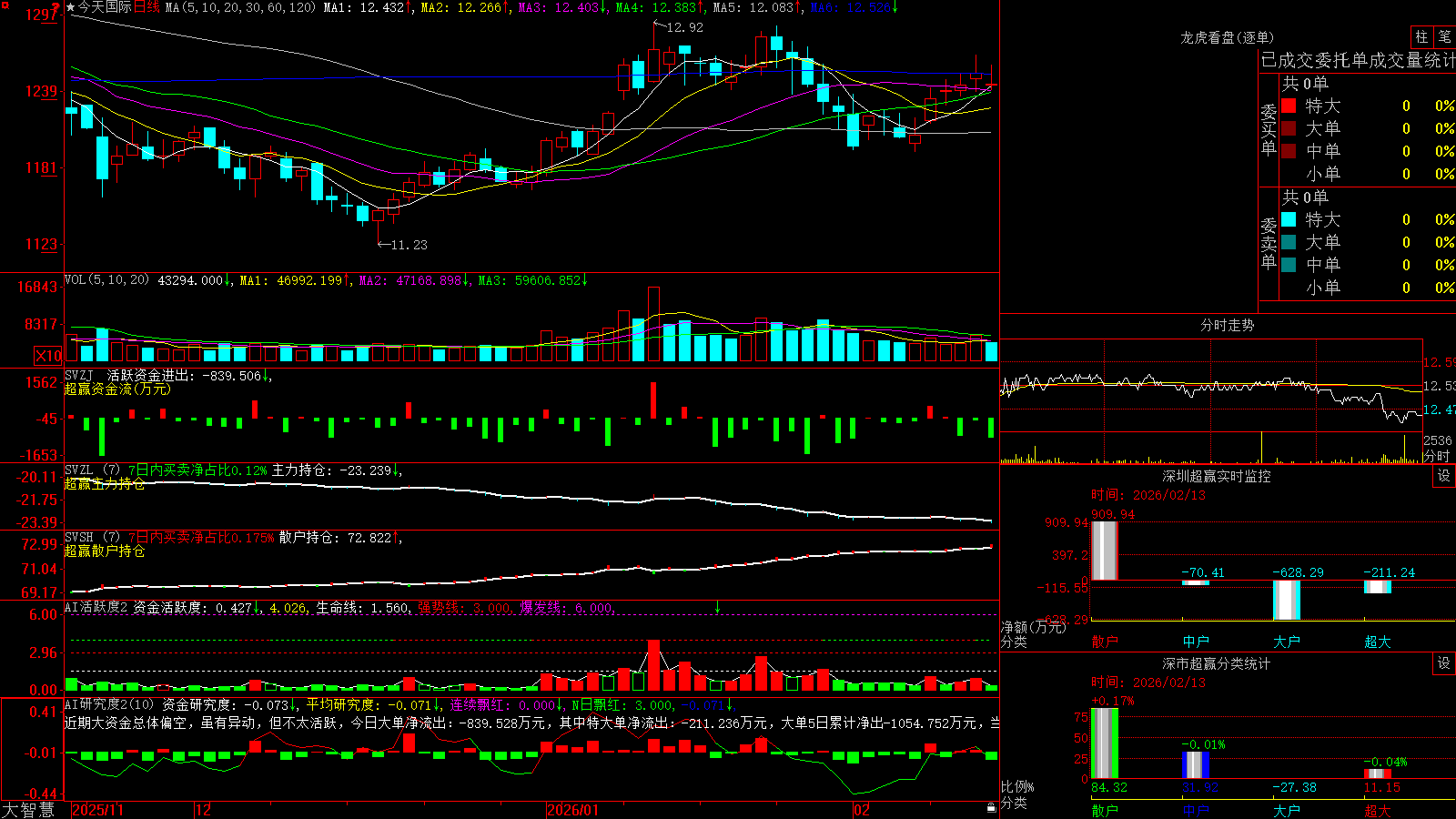This screenshot has width=1456, height=819.
Task: Click the -628.29 大户 bar
Action: click(1287, 600)
